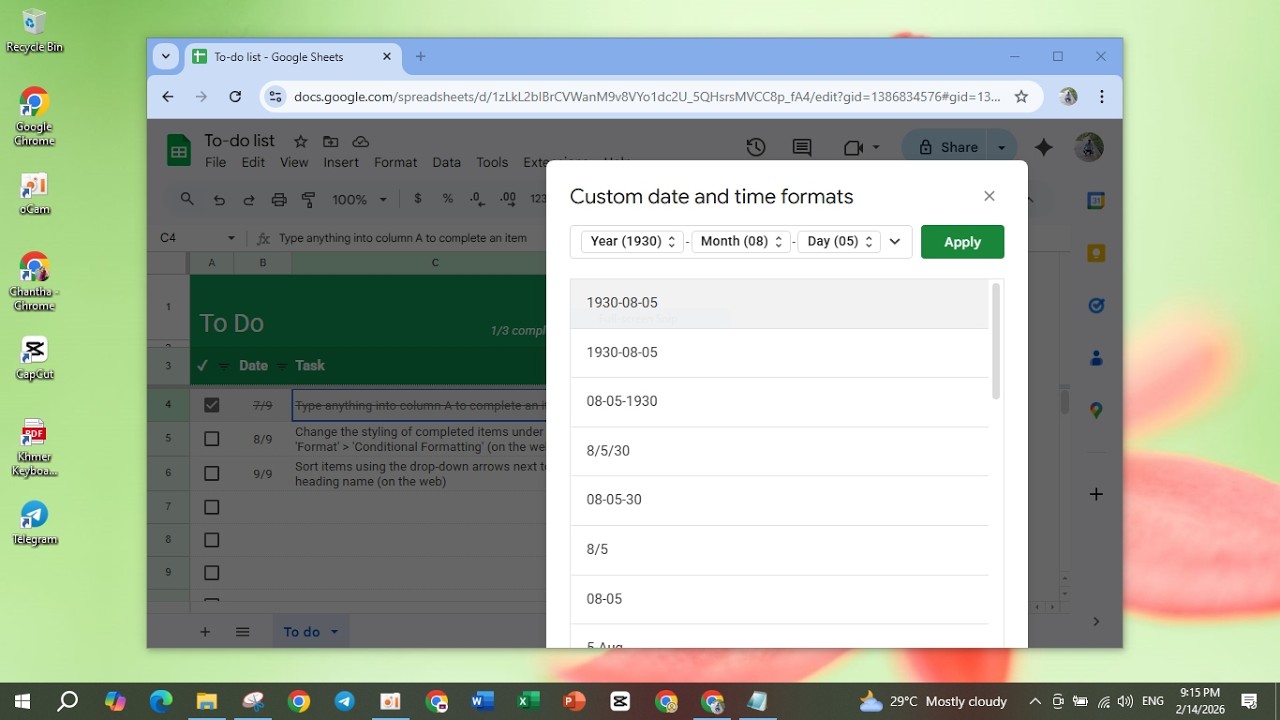The height and width of the screenshot is (720, 1280).
Task: Tick the checkbox in row 6
Action: tap(211, 473)
